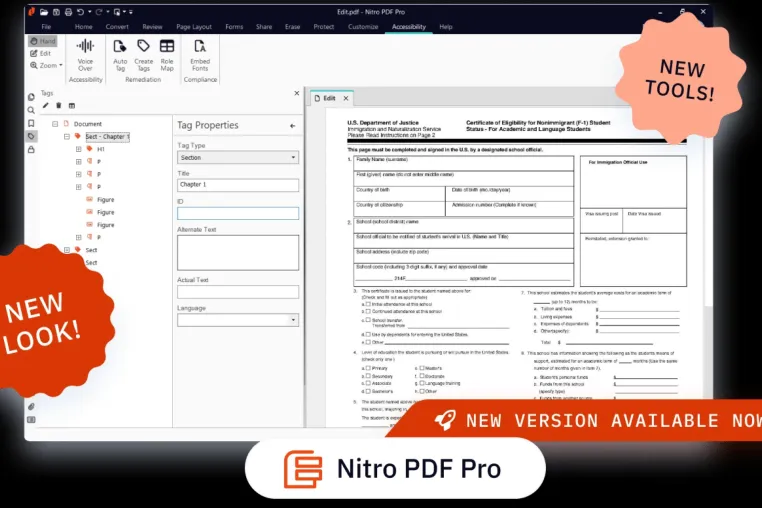
Task: Click the Open folder icon in quick access toolbar
Action: pos(44,12)
